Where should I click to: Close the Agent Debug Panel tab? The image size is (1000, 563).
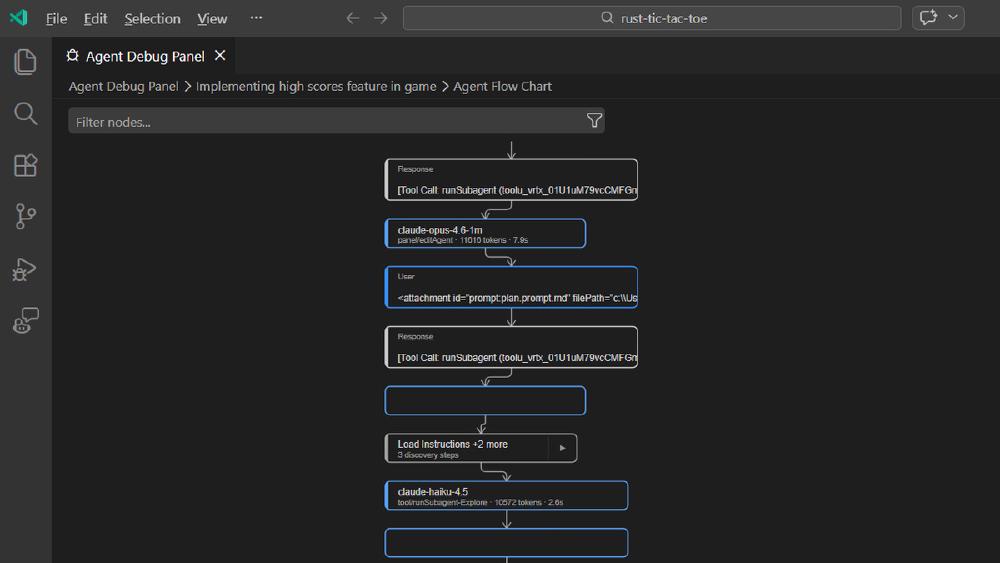pyautogui.click(x=220, y=56)
